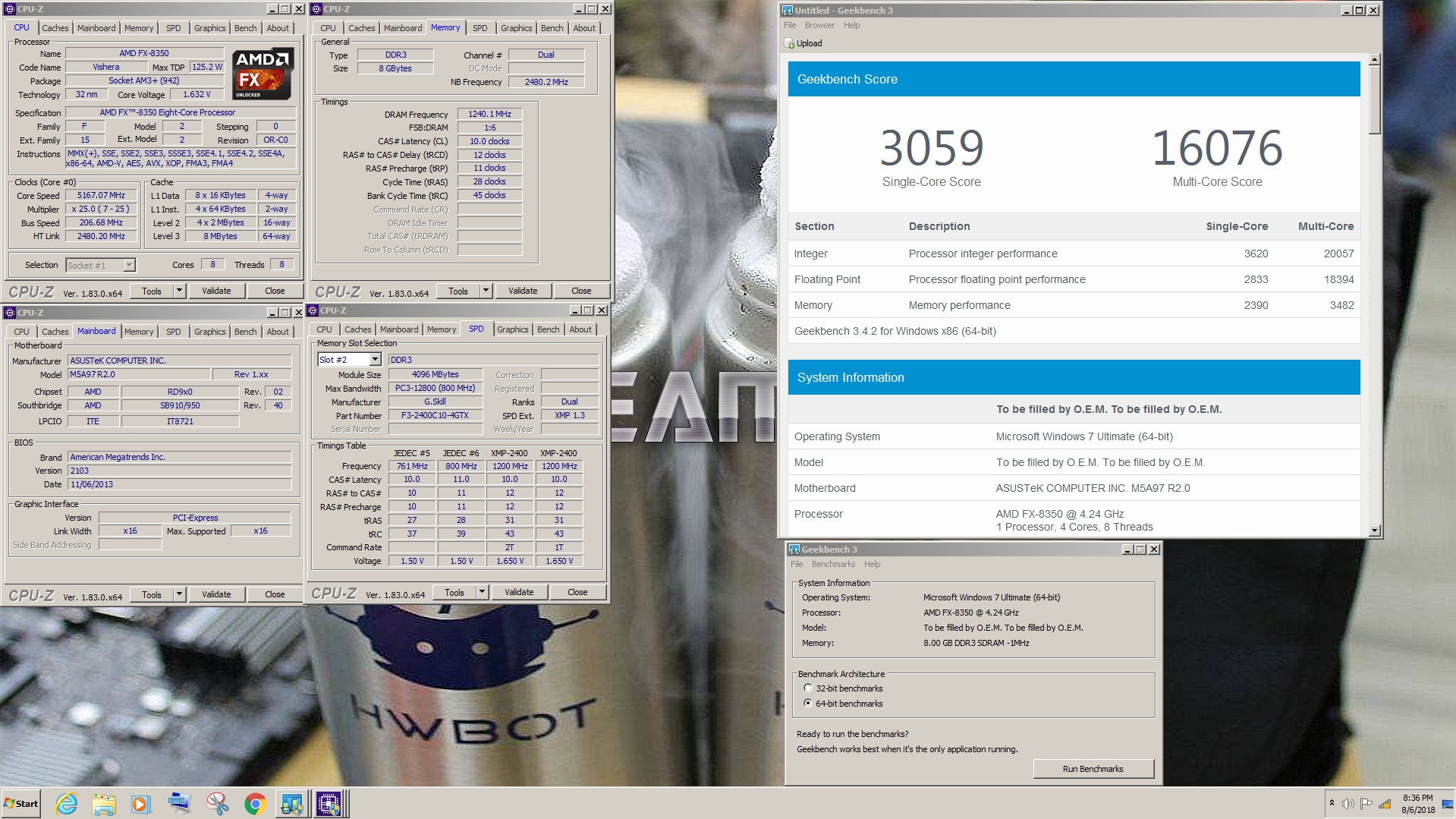Click Show Desktop thumbnail in tray
Viewport: 1456px width, 819px height.
[x=1448, y=804]
